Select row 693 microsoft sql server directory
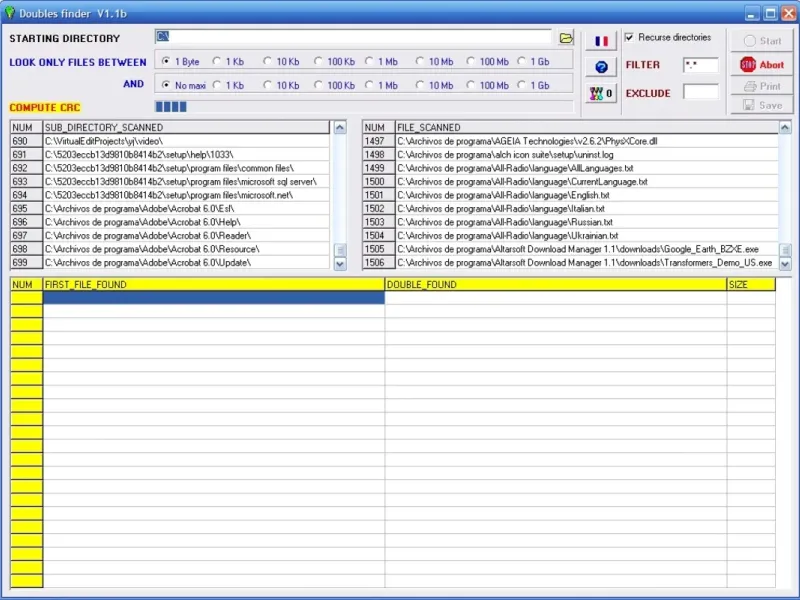The height and width of the screenshot is (600, 800). pos(170,181)
